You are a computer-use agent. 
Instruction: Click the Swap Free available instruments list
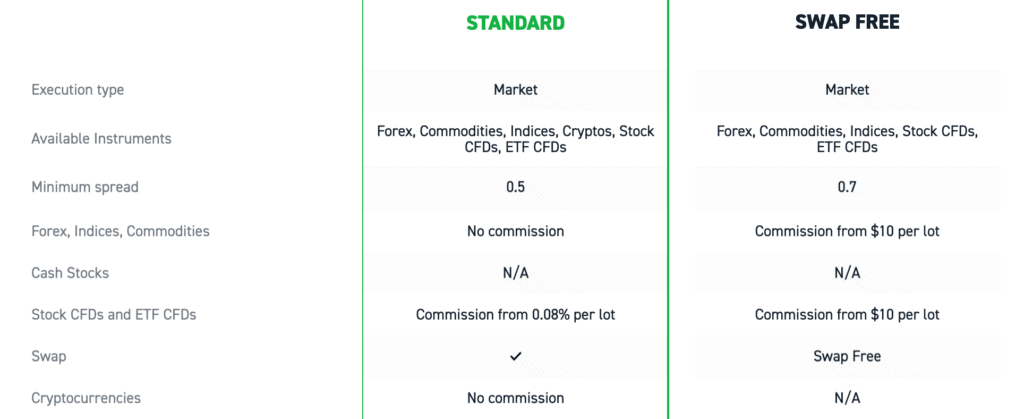847,139
